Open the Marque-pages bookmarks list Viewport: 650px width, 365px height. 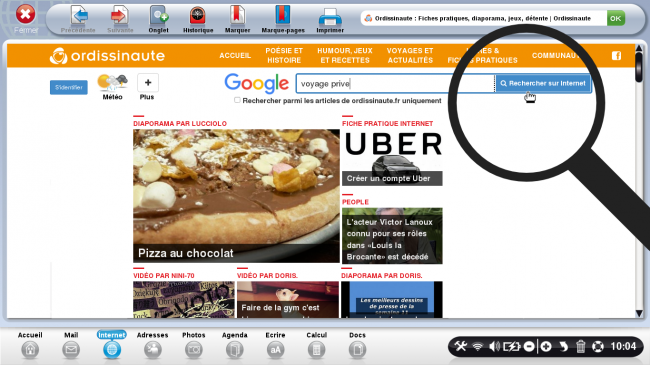tap(283, 19)
